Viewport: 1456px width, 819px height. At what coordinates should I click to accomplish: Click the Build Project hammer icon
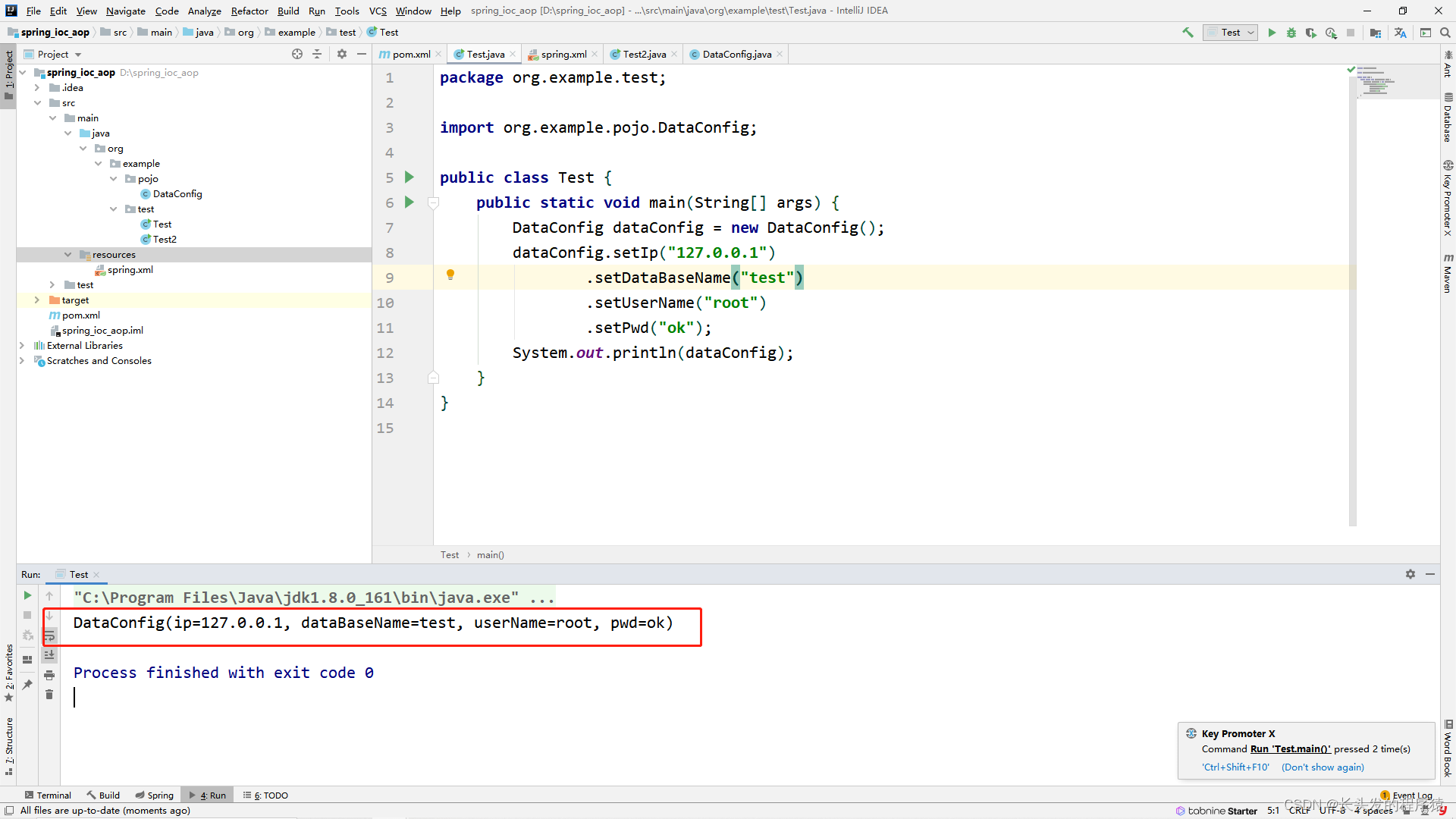pyautogui.click(x=1188, y=33)
